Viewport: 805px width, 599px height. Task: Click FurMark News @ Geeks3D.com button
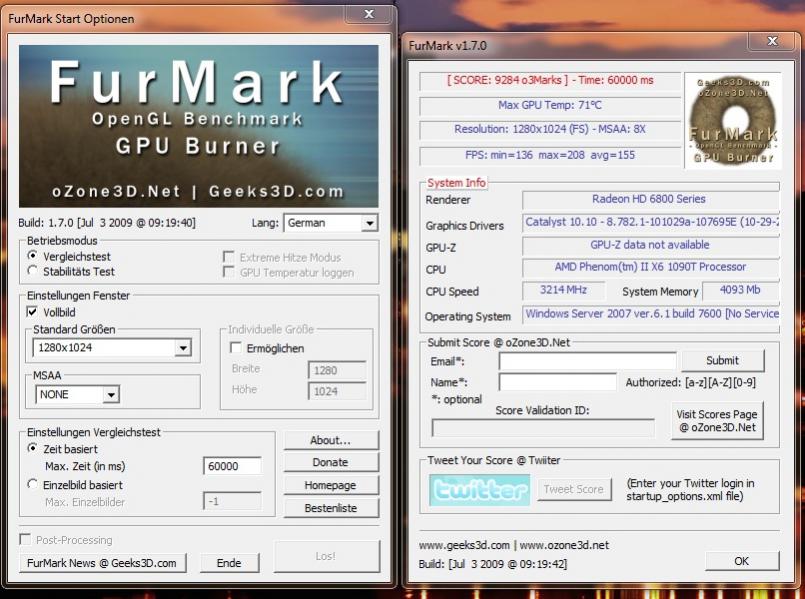pos(102,563)
